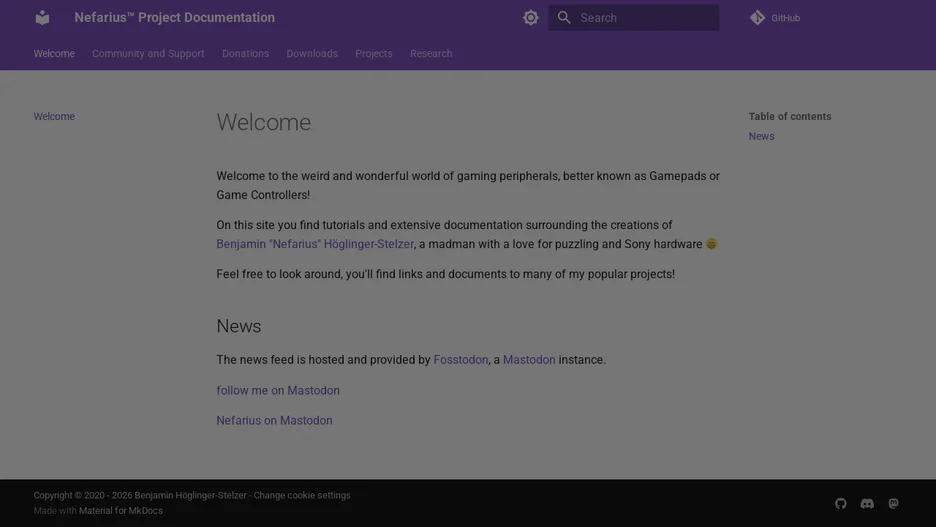
Task: Open the Downloads tab
Action: (x=312, y=54)
